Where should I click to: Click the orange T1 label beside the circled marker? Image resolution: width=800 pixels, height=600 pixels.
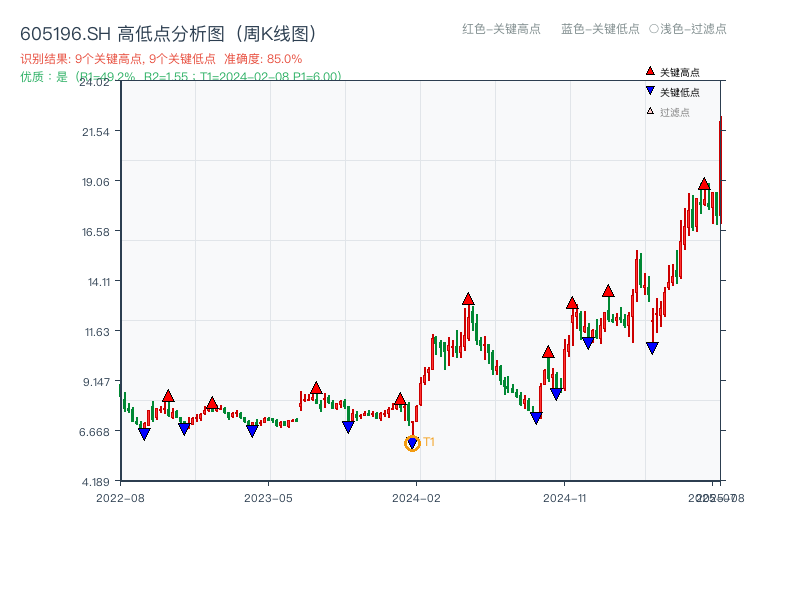(429, 442)
